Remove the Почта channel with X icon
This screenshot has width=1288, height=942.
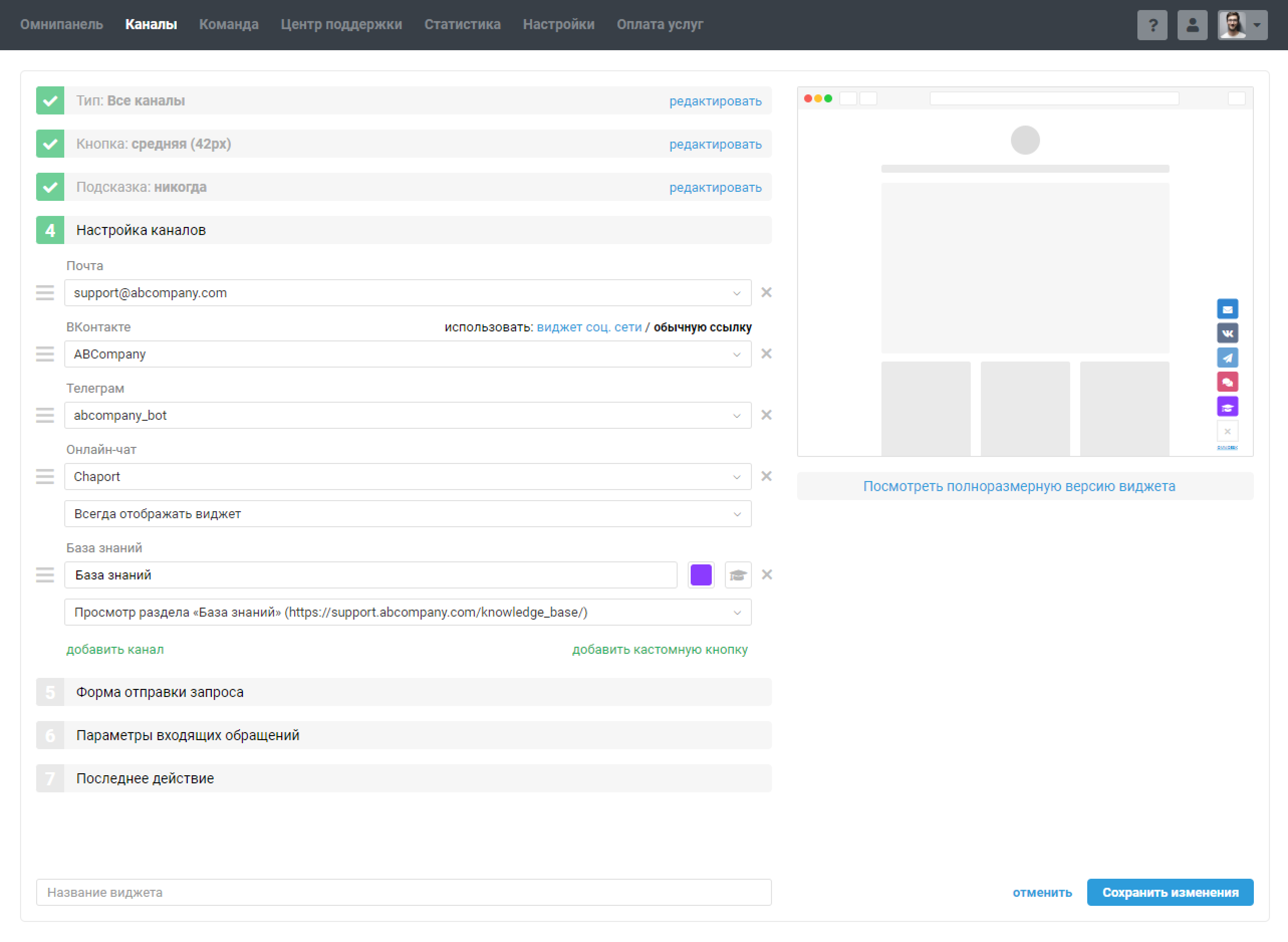point(766,293)
